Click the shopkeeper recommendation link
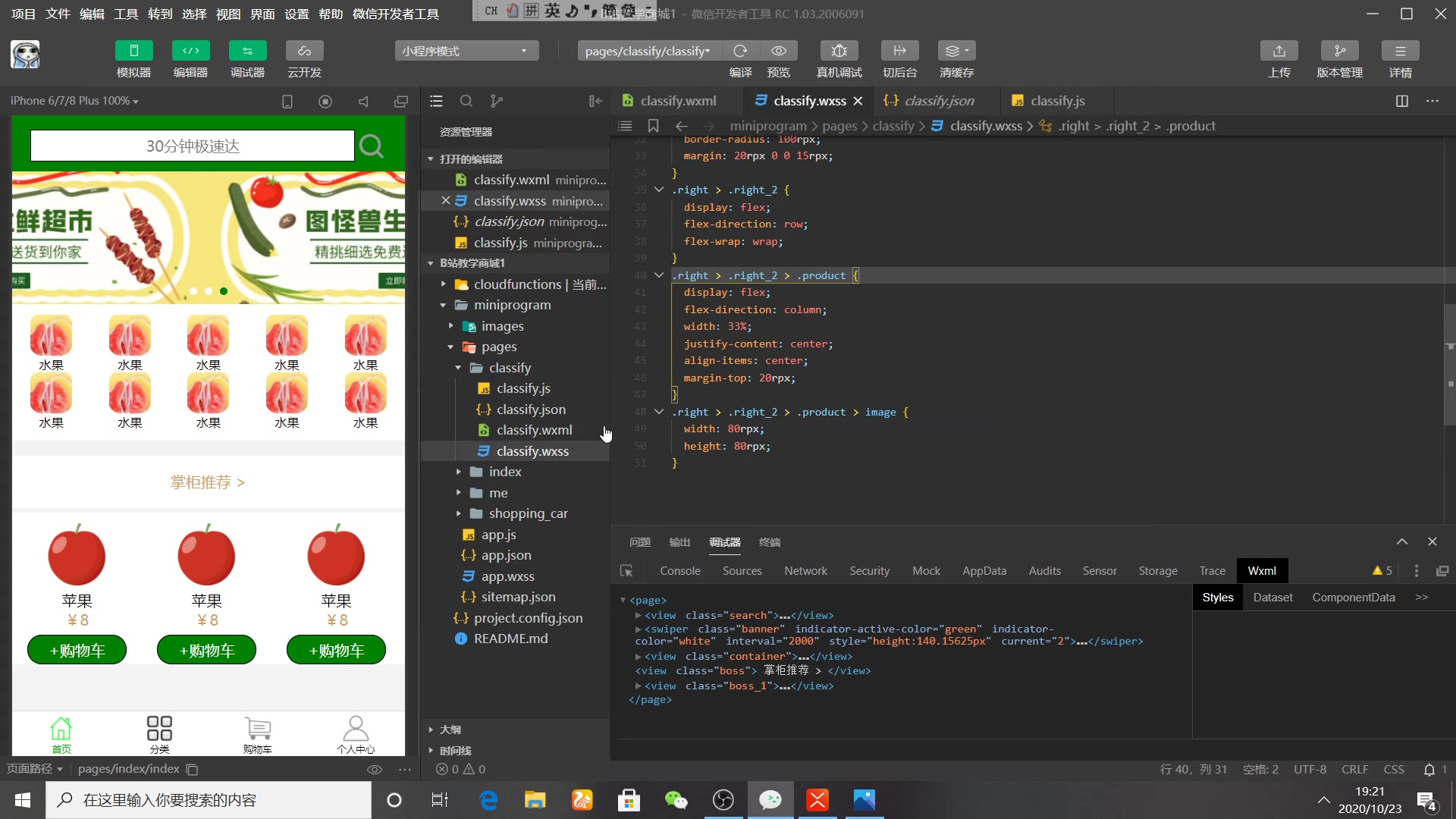The width and height of the screenshot is (1456, 819). tap(207, 482)
